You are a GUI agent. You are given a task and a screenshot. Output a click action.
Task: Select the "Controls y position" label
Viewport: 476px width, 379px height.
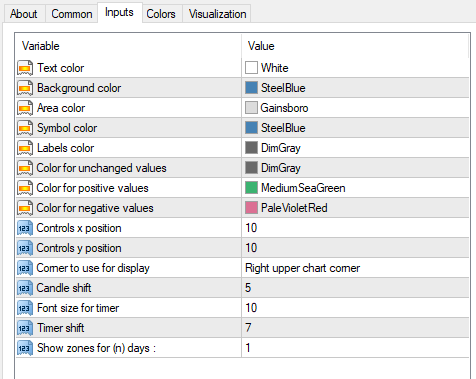click(x=79, y=248)
